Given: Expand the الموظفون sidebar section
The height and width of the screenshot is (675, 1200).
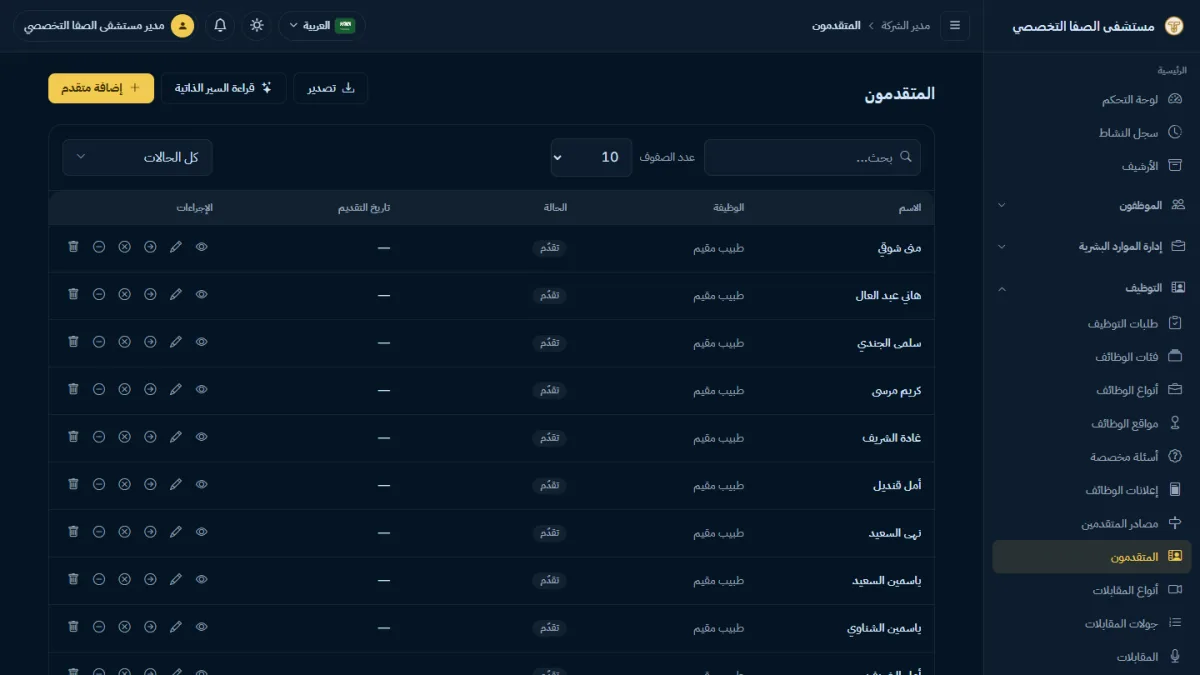Looking at the screenshot, I should click(1092, 205).
